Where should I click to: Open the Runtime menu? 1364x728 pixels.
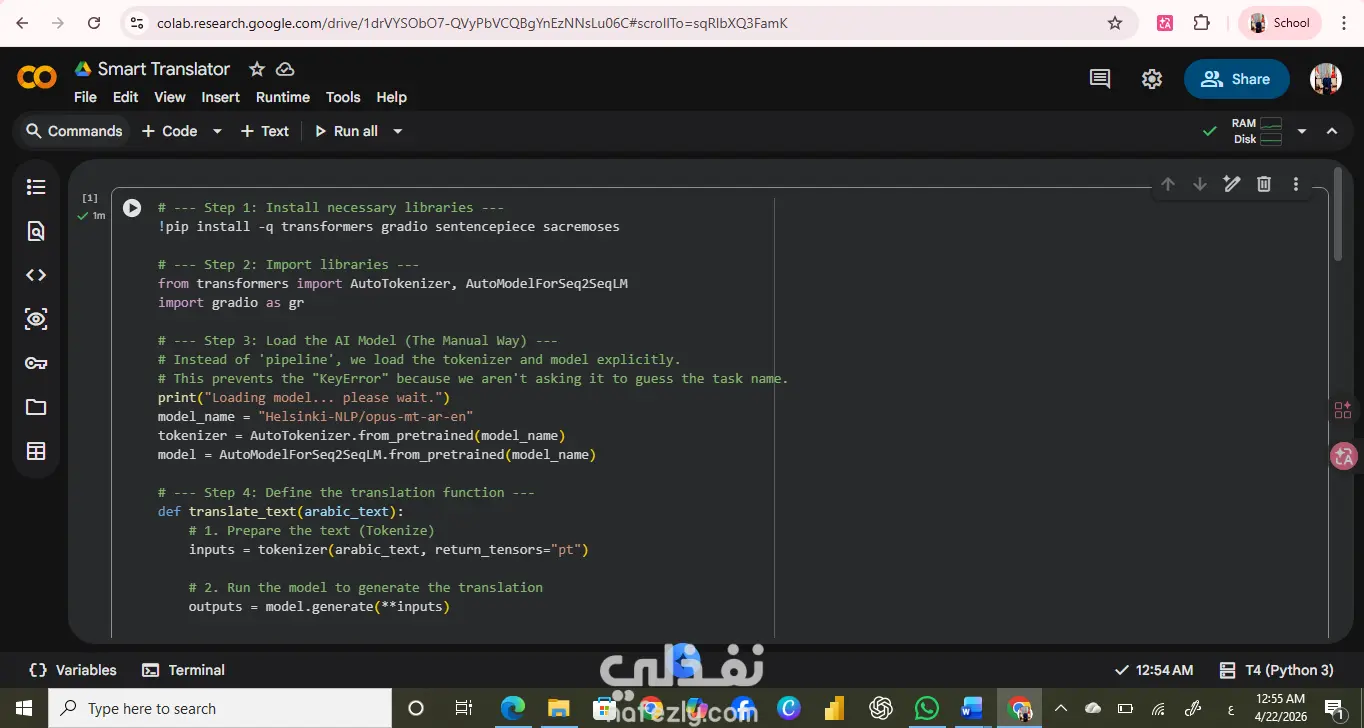coord(283,97)
